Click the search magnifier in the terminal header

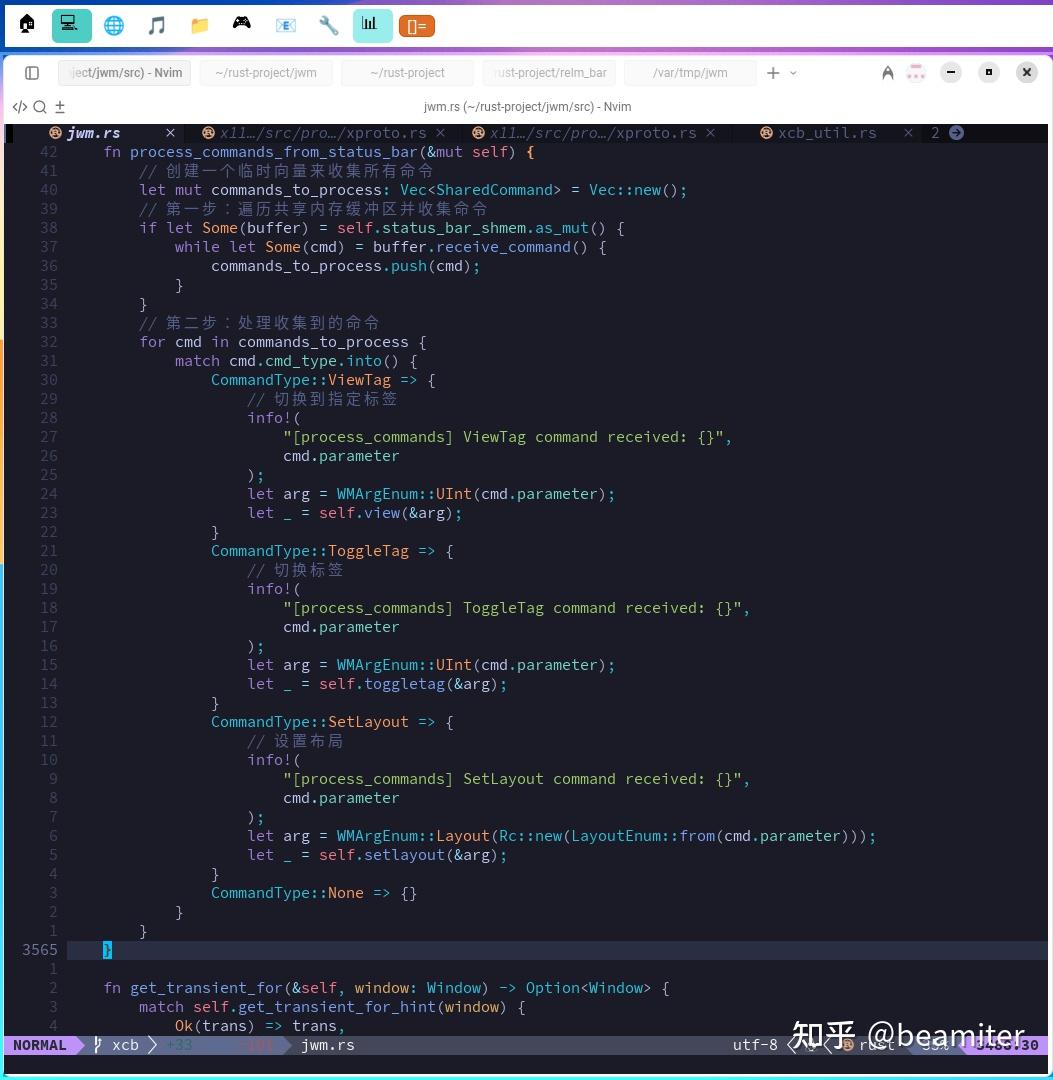pos(40,107)
